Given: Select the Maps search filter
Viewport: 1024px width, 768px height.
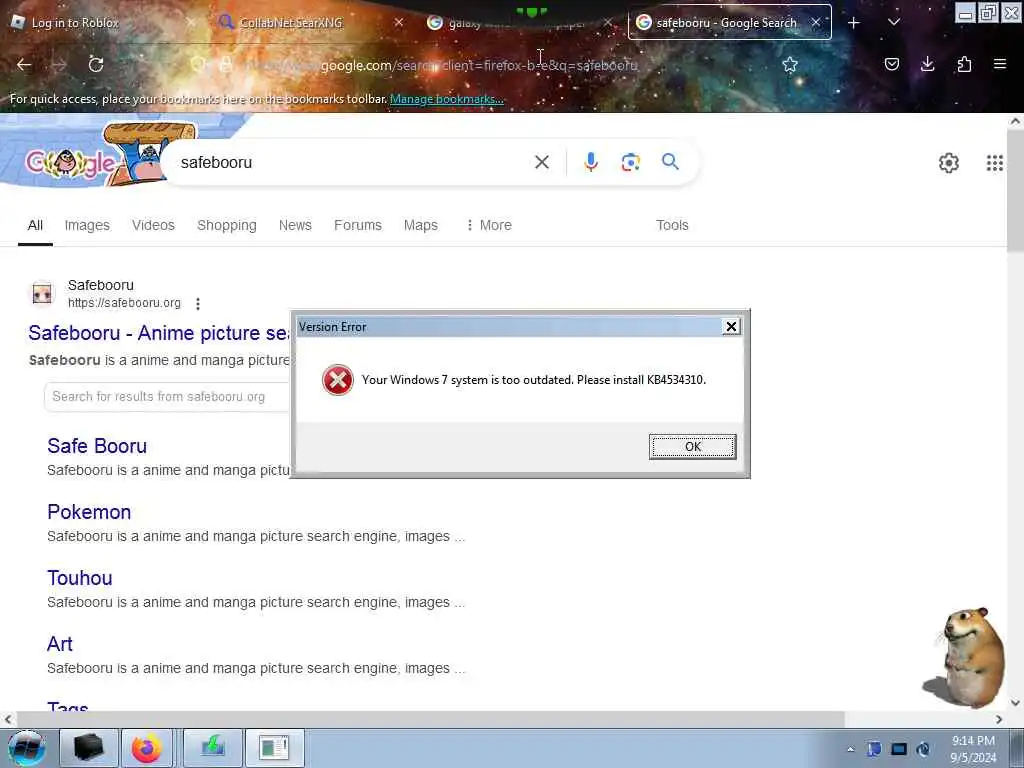Looking at the screenshot, I should point(421,225).
